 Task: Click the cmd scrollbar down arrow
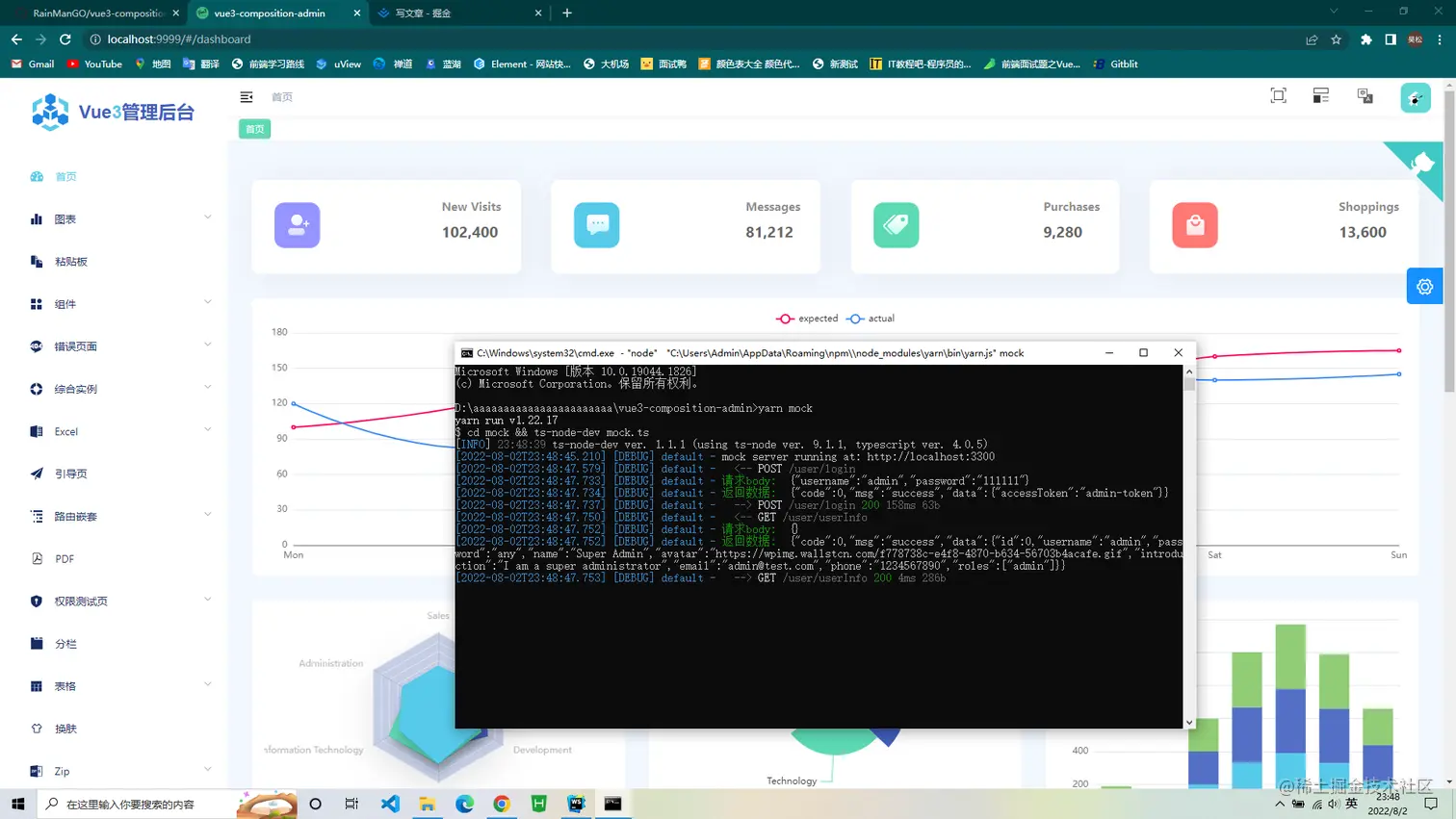[1189, 723]
